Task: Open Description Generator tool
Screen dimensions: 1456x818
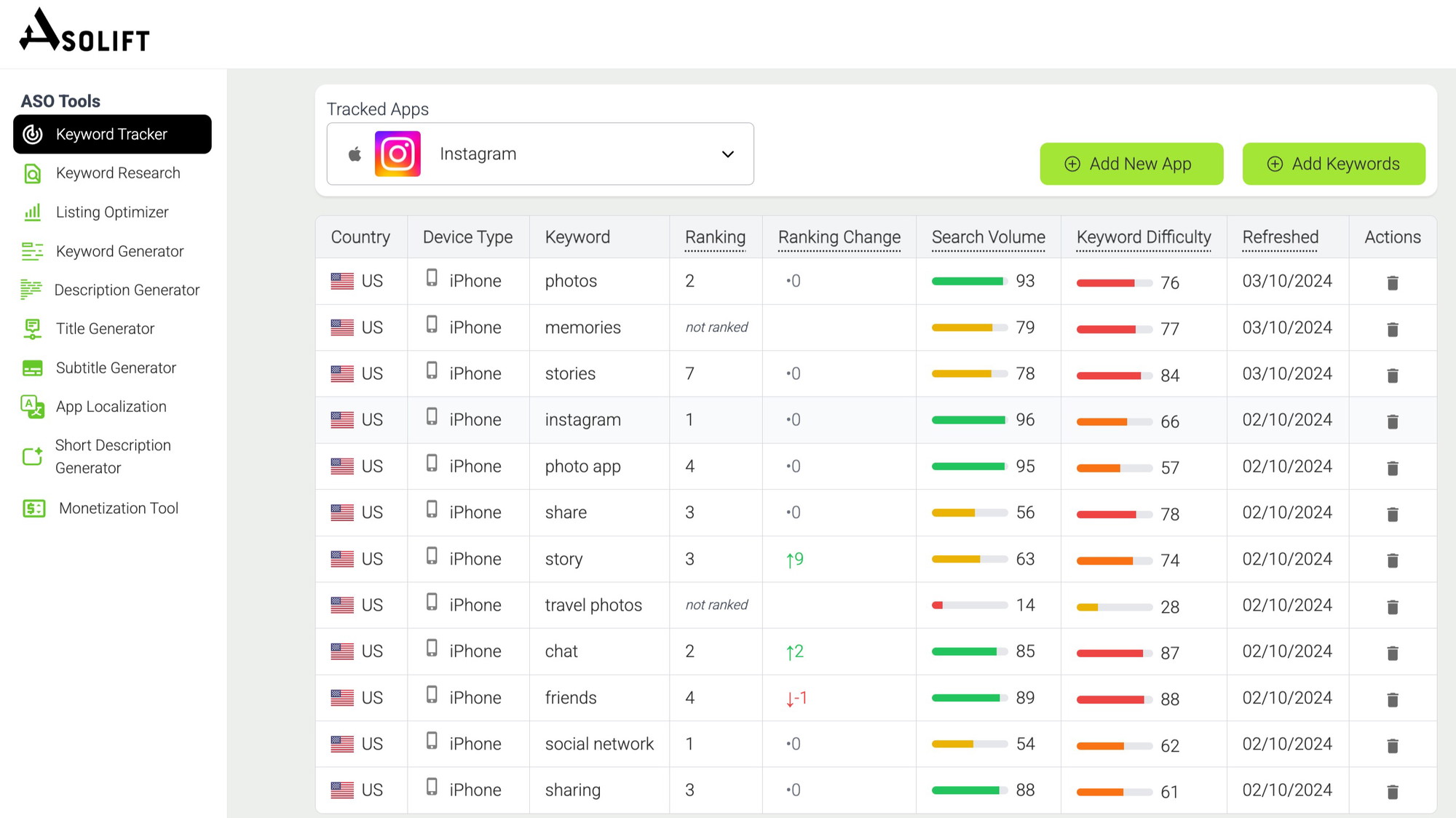Action: coord(127,290)
